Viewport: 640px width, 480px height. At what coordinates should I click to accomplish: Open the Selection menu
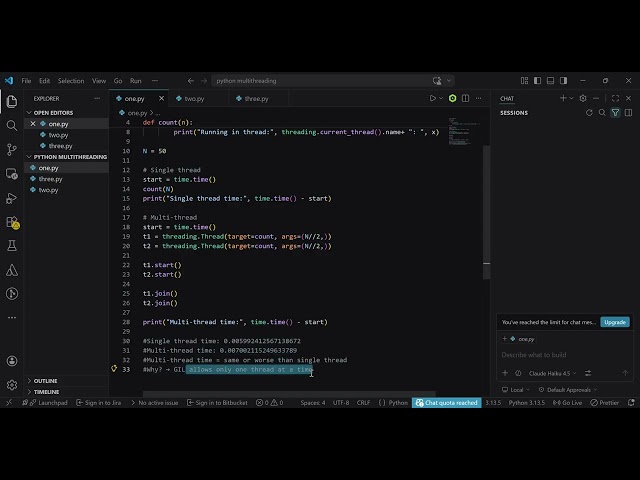[71, 81]
